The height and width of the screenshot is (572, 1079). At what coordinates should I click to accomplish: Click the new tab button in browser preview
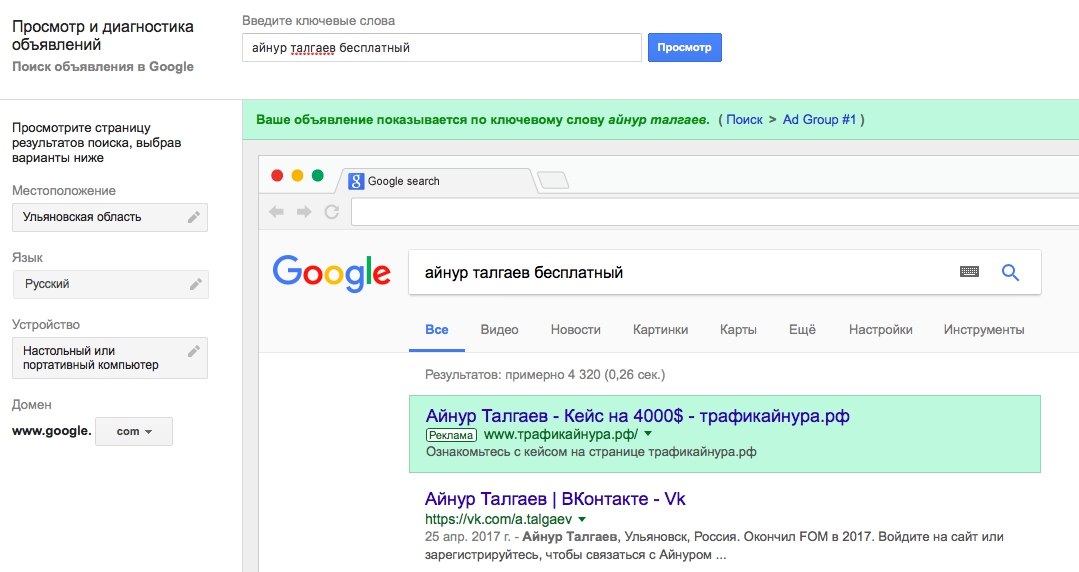coord(553,180)
